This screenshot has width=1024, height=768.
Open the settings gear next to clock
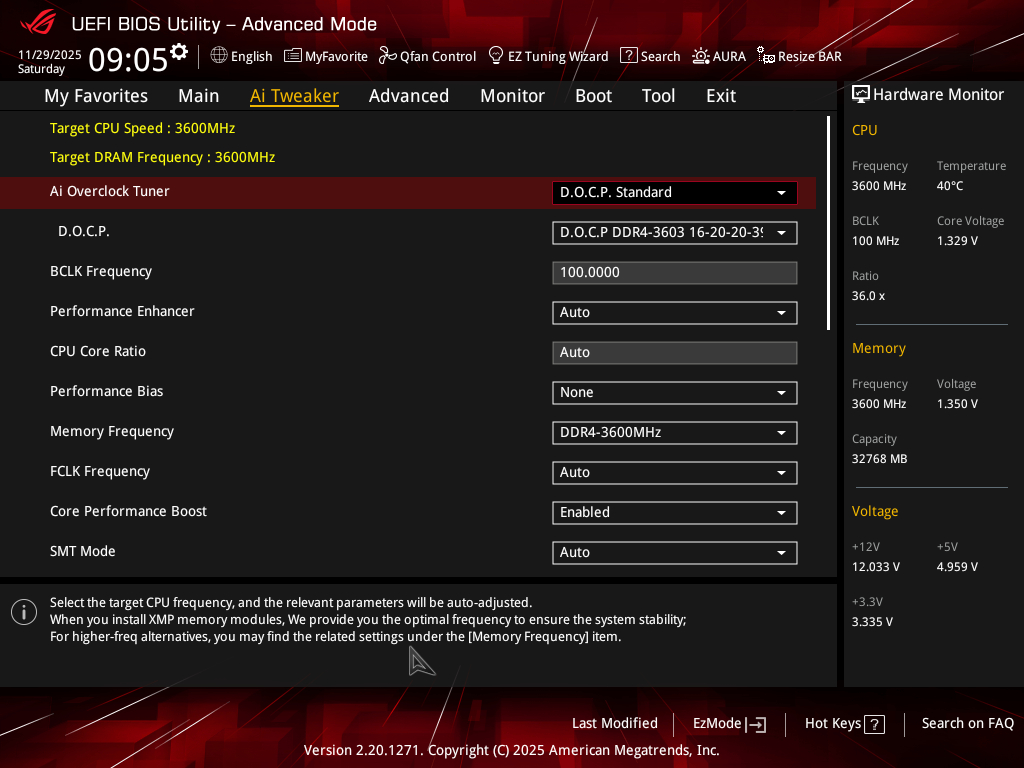179,51
